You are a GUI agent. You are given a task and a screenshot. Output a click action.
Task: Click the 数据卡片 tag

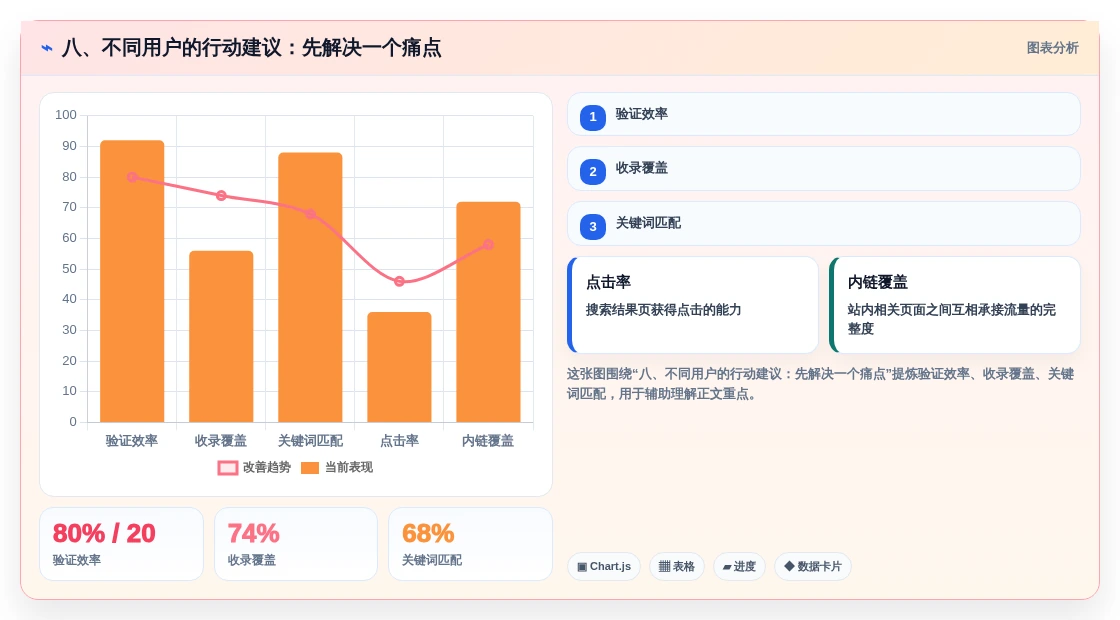(813, 566)
